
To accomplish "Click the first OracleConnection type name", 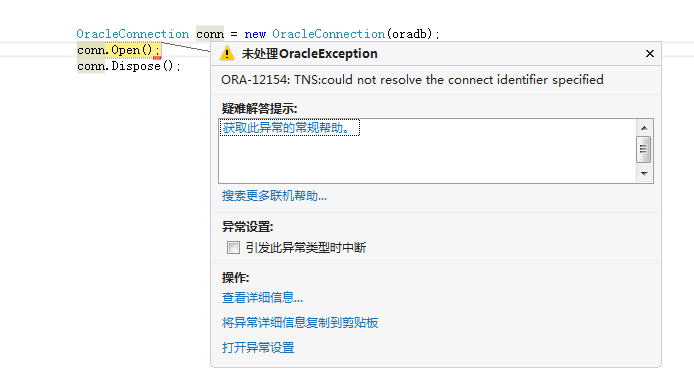I will (x=132, y=34).
